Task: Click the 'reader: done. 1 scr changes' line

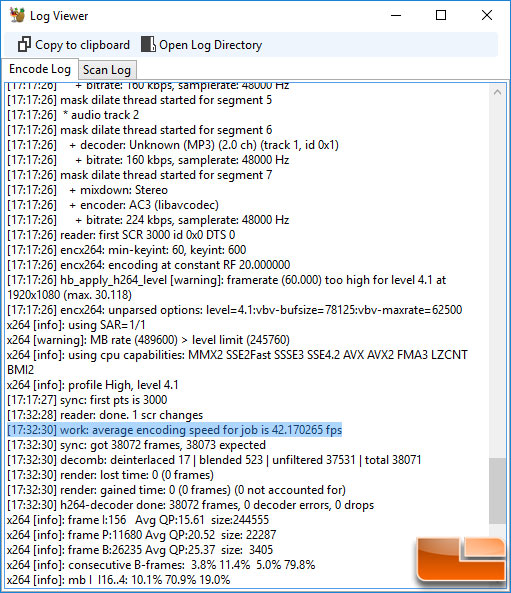Action: [105, 415]
